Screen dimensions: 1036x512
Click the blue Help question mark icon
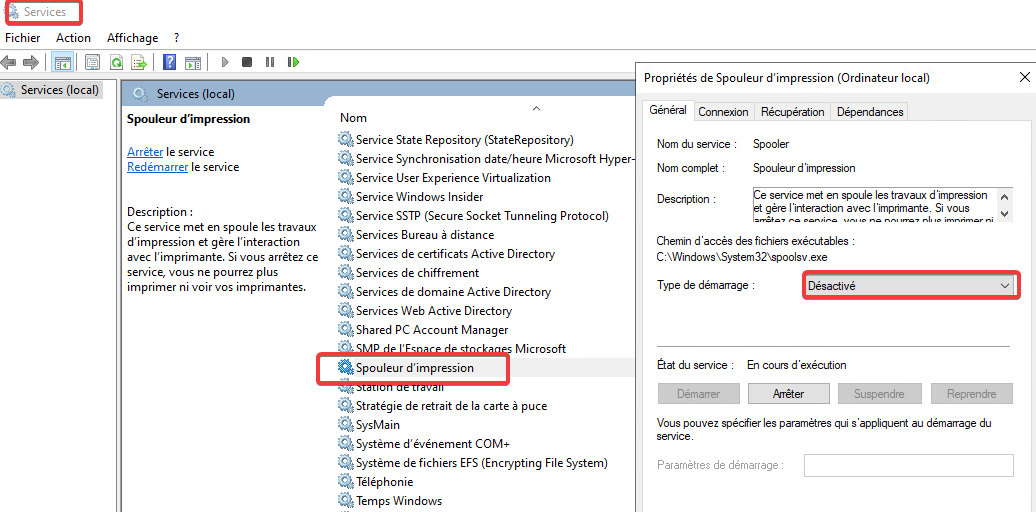click(169, 62)
